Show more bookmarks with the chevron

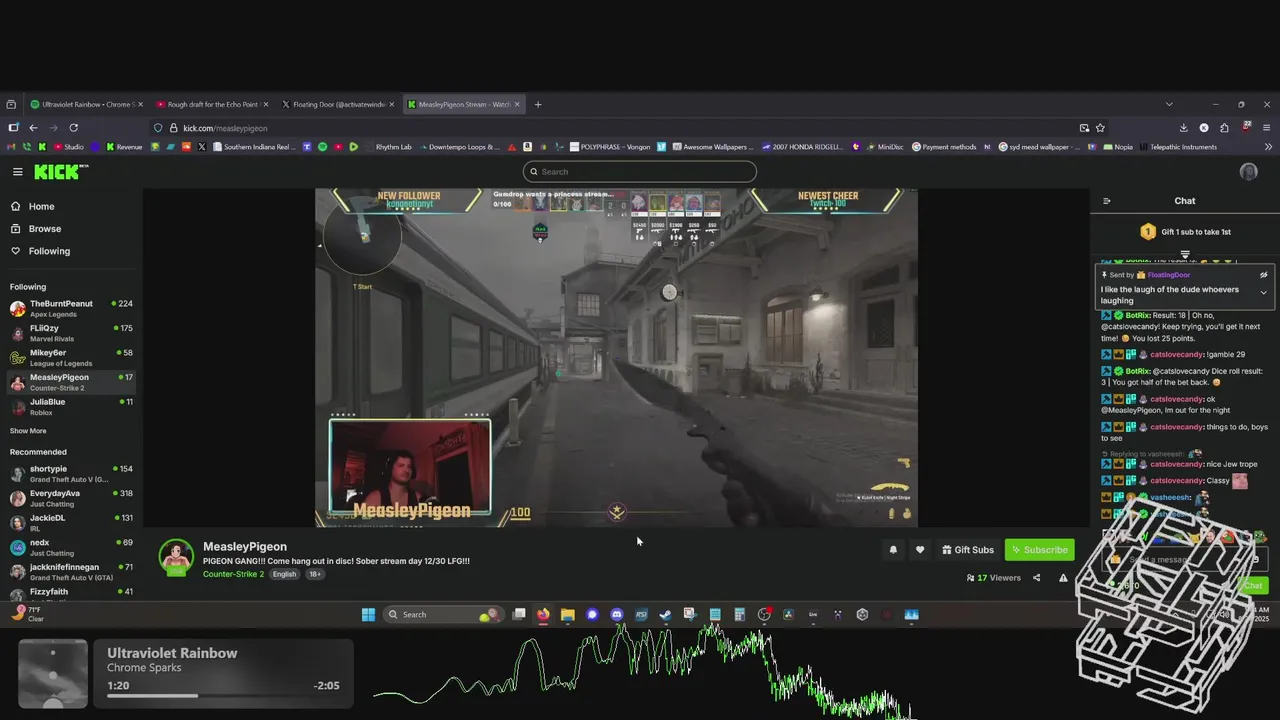coord(1268,147)
